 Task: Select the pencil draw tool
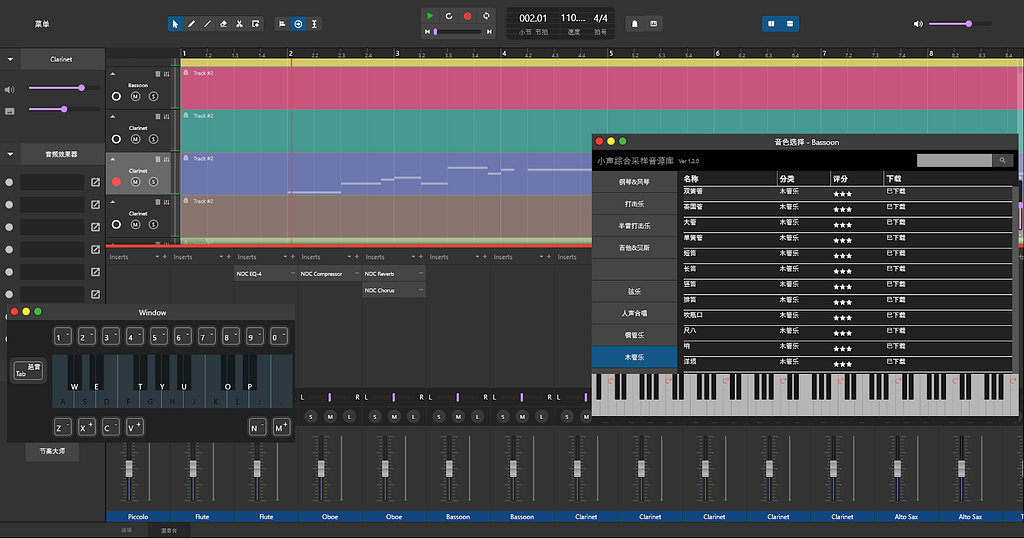191,23
